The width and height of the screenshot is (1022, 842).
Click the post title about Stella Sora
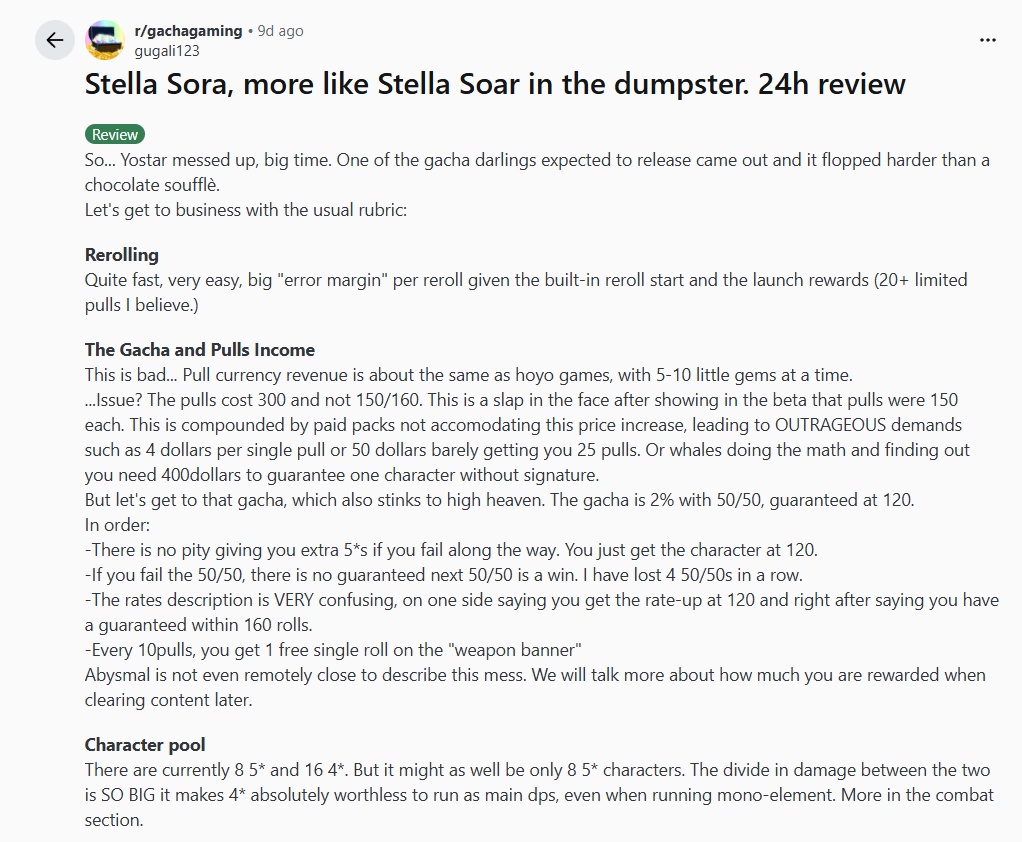pyautogui.click(x=494, y=85)
